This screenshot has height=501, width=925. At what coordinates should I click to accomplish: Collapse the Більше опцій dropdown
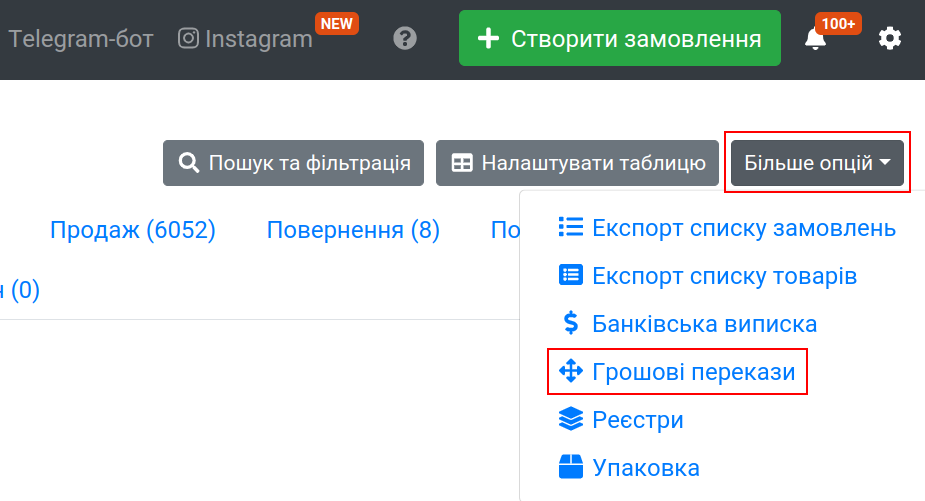(x=817, y=163)
